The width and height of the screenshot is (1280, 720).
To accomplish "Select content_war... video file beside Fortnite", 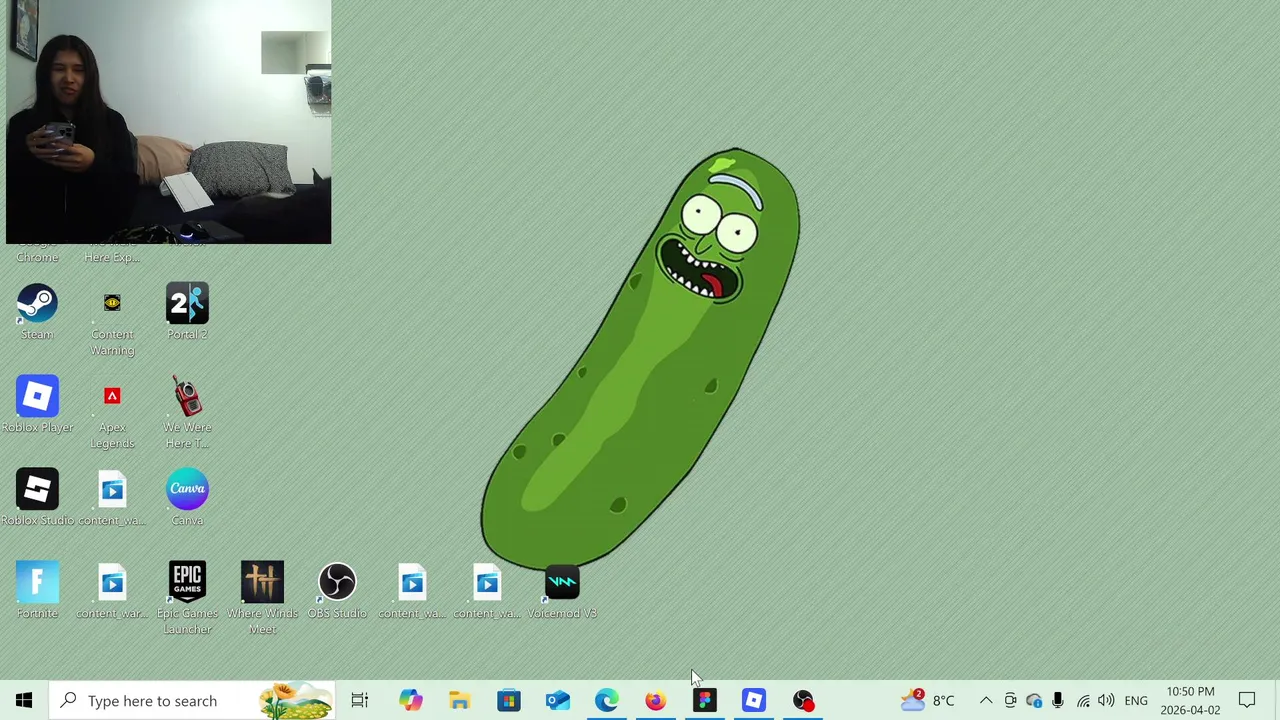I will click(x=112, y=591).
